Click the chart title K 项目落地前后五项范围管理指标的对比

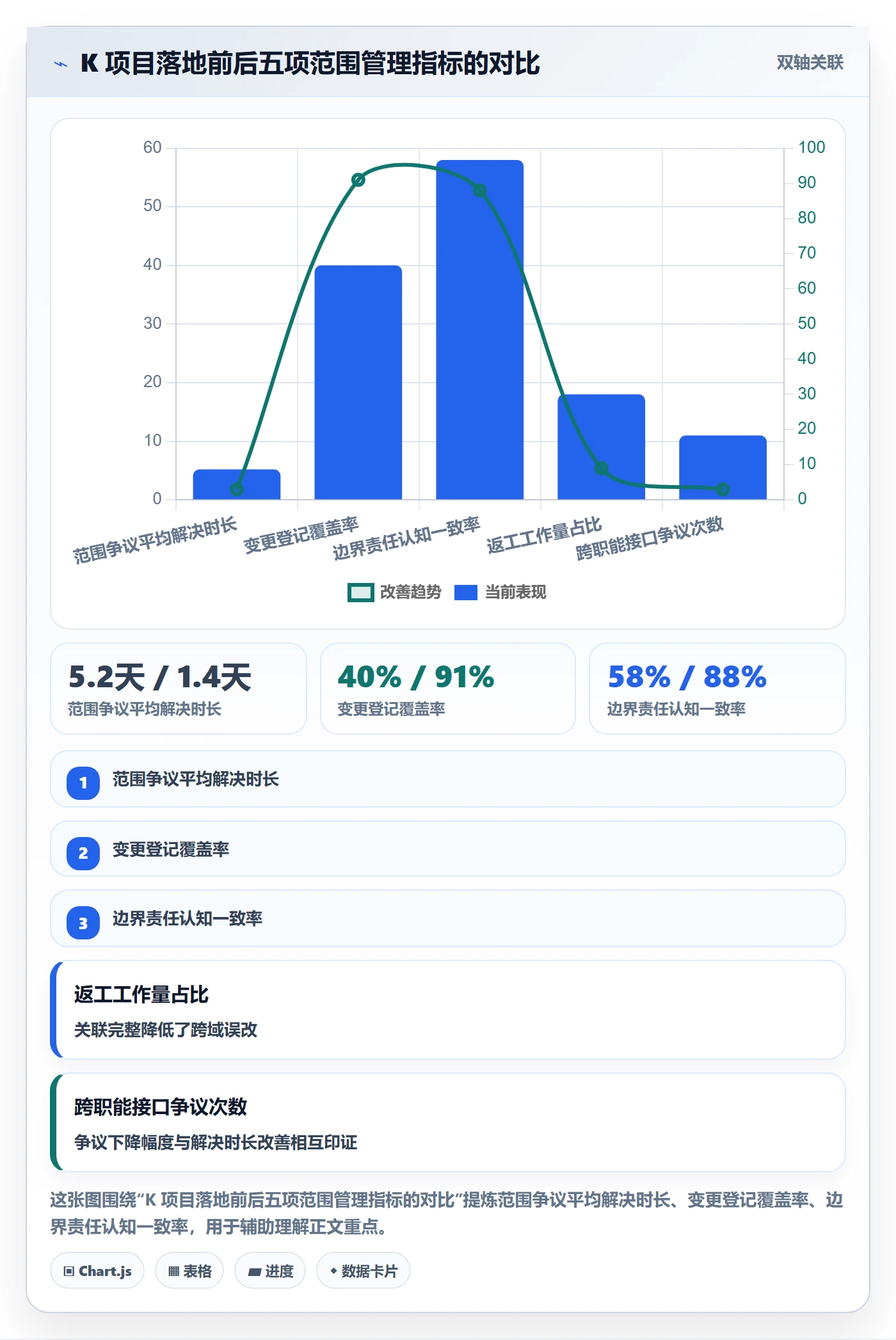coord(310,63)
